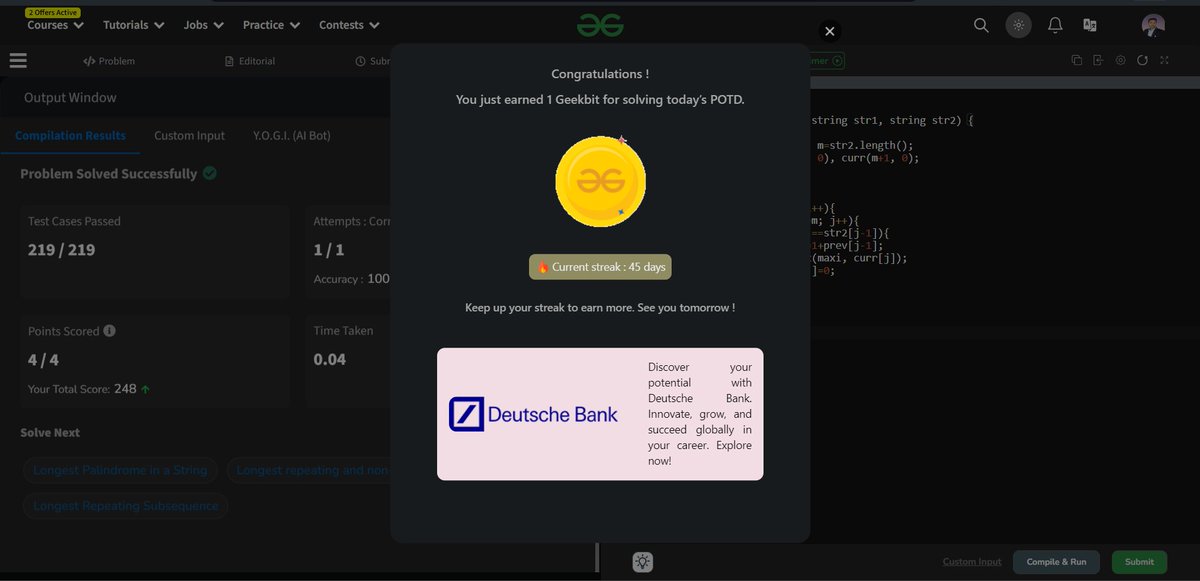Open Longest Palindrome in a String
Screen dimensions: 1200x581
120,470
